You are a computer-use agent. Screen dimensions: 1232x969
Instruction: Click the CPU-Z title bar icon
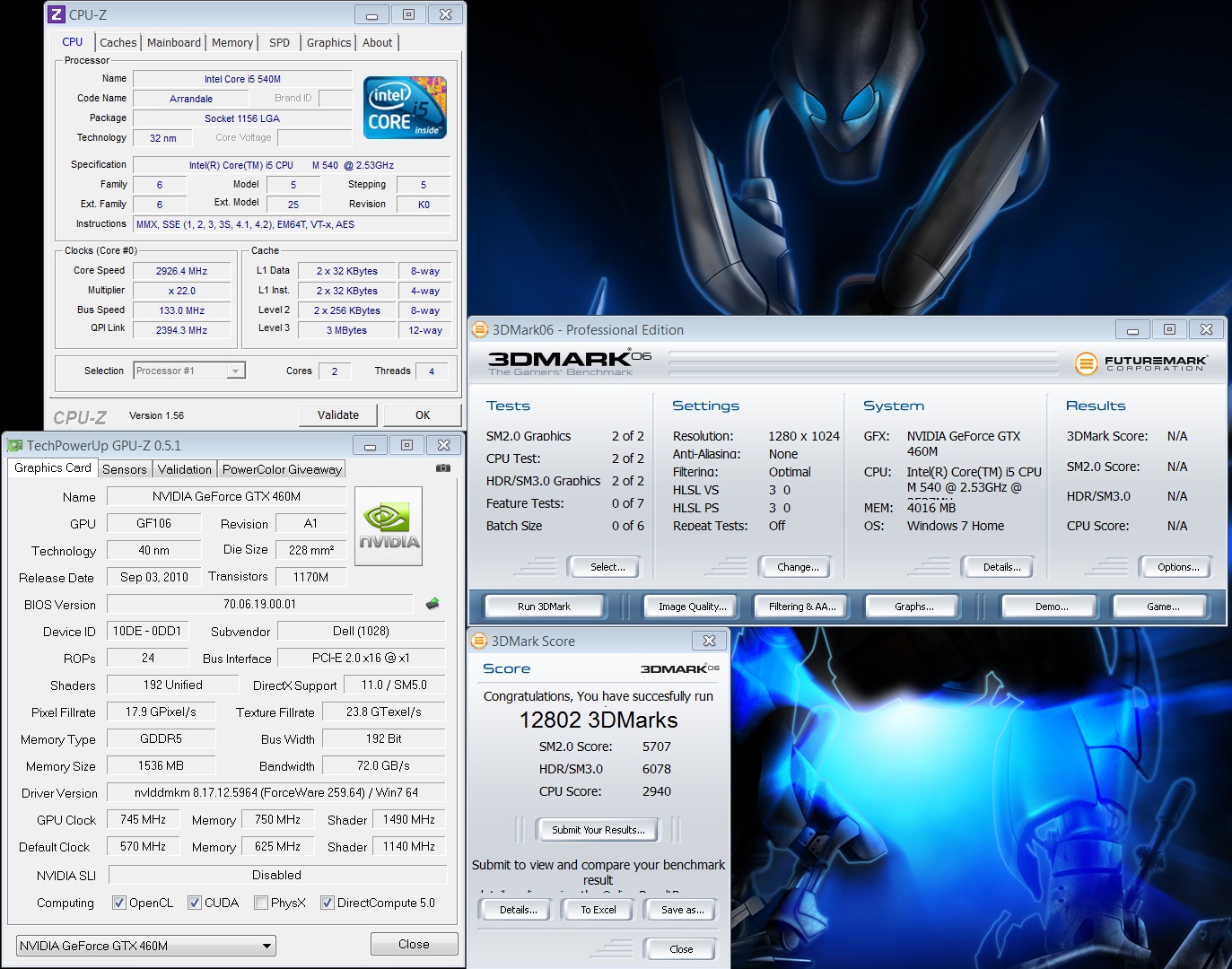(x=57, y=14)
